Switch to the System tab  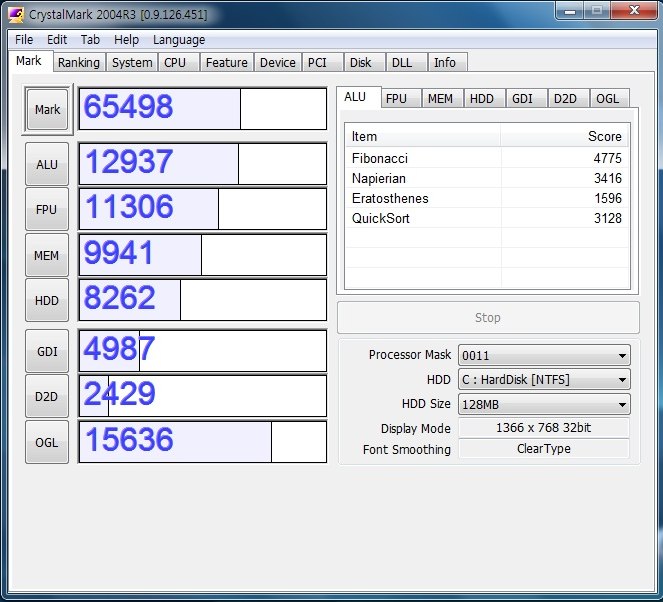(x=132, y=63)
